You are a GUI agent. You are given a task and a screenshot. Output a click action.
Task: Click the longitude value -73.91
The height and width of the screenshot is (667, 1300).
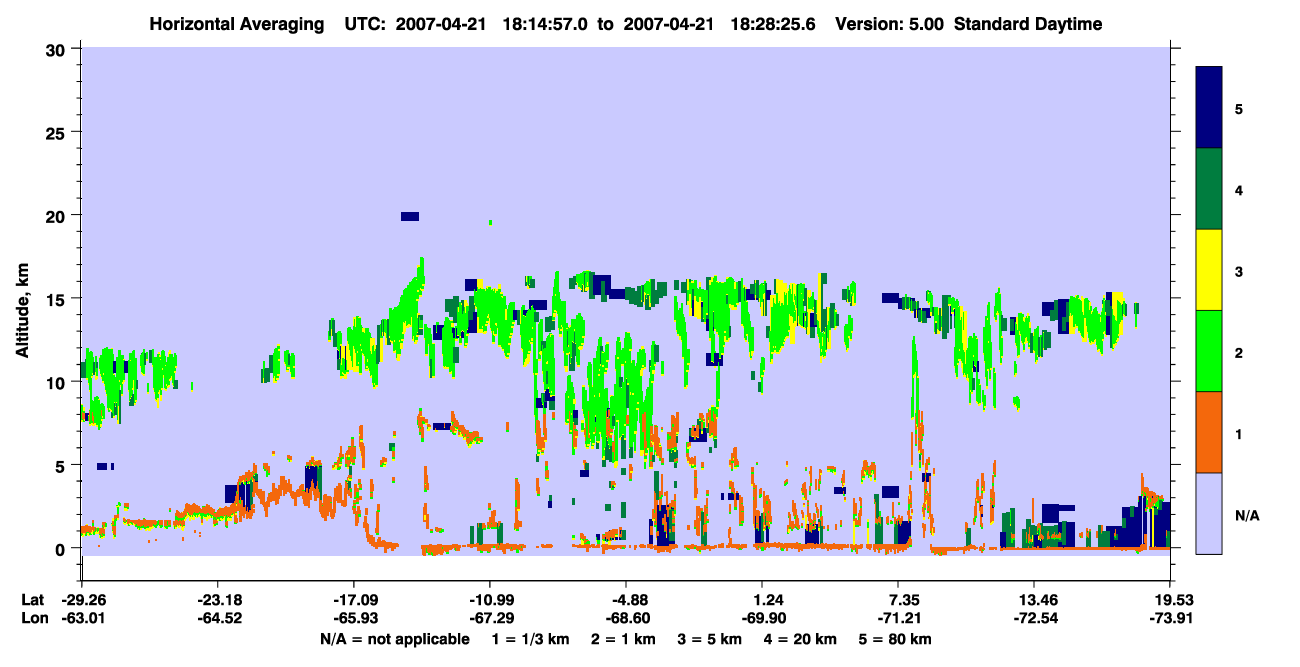[x=1170, y=619]
